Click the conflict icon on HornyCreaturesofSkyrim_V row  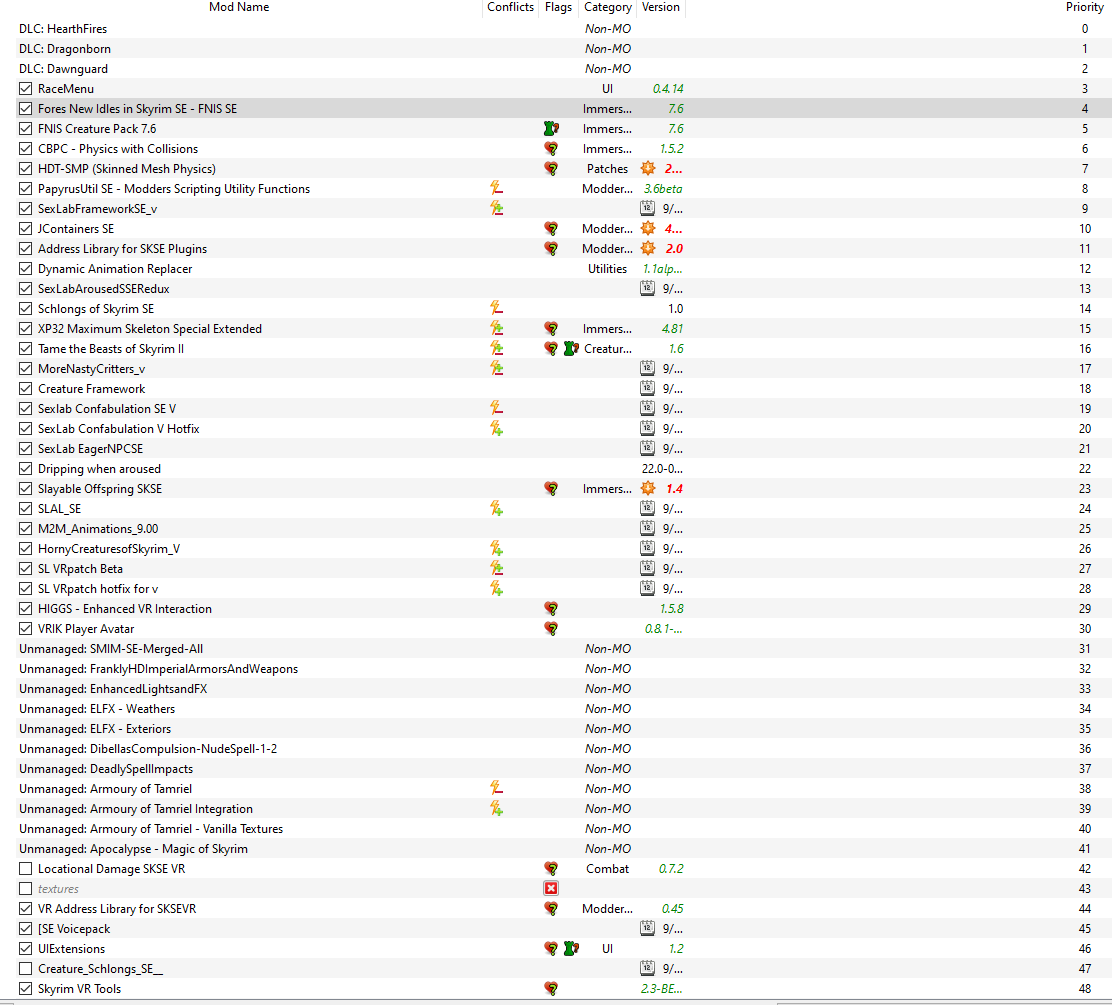coord(496,549)
